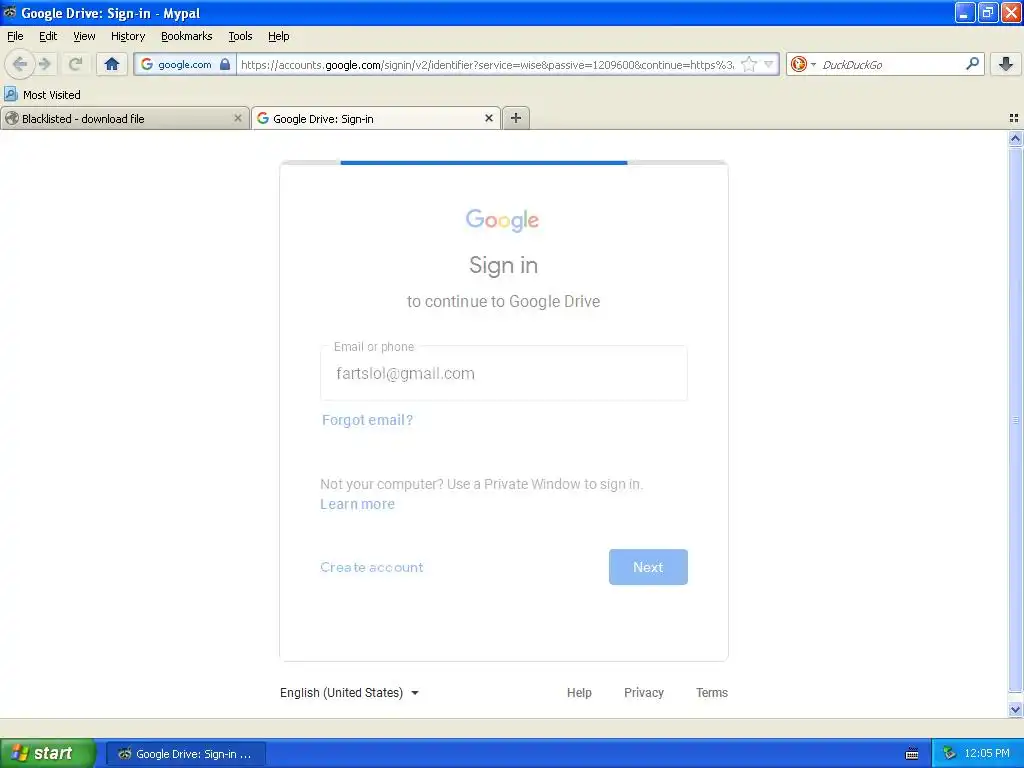Open the home page
The width and height of the screenshot is (1024, 768).
(112, 64)
